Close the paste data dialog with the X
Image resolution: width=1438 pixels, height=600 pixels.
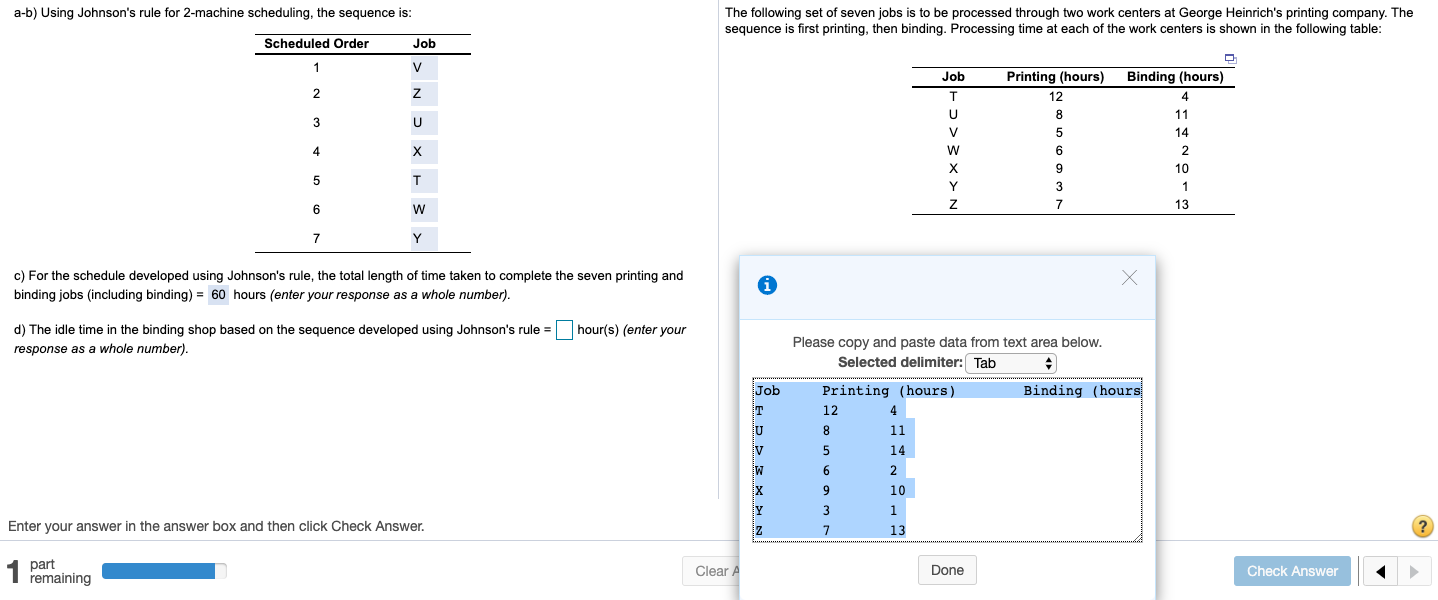1129,279
